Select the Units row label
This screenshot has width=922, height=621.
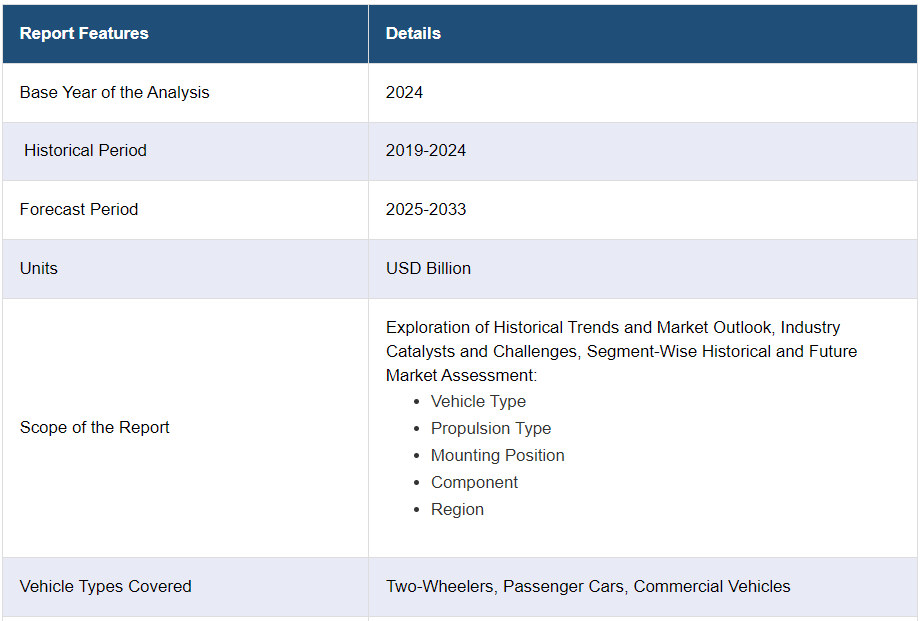[39, 268]
